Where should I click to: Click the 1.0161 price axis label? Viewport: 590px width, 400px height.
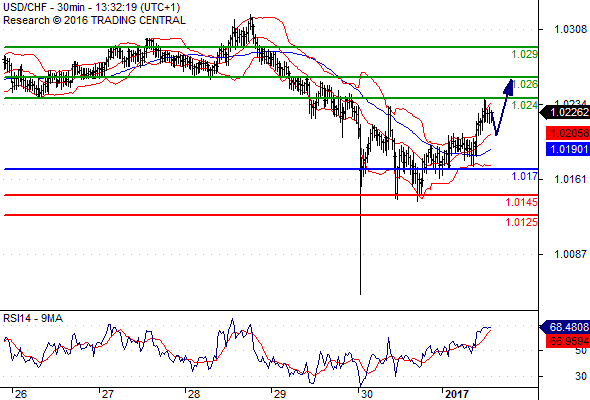[570, 179]
